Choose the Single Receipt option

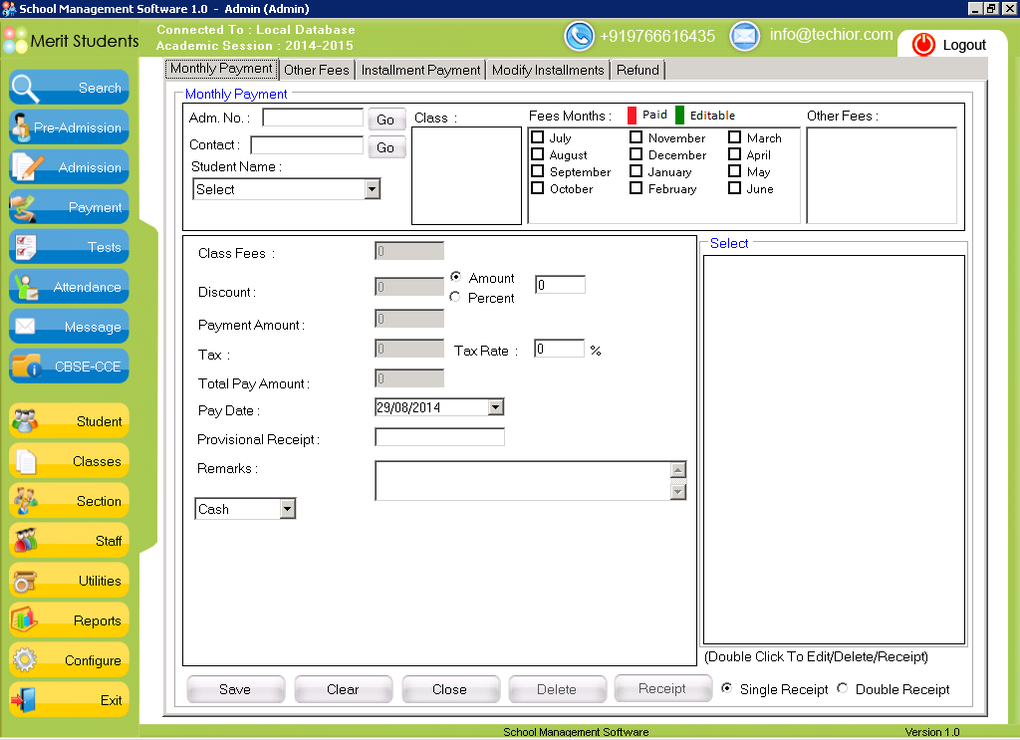click(x=727, y=688)
